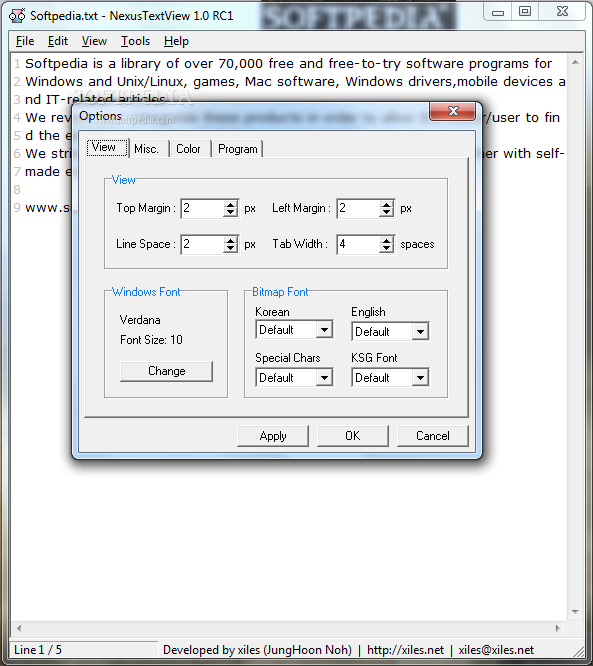This screenshot has height=666, width=593.
Task: Click the Tab Width value field
Action: [x=359, y=244]
